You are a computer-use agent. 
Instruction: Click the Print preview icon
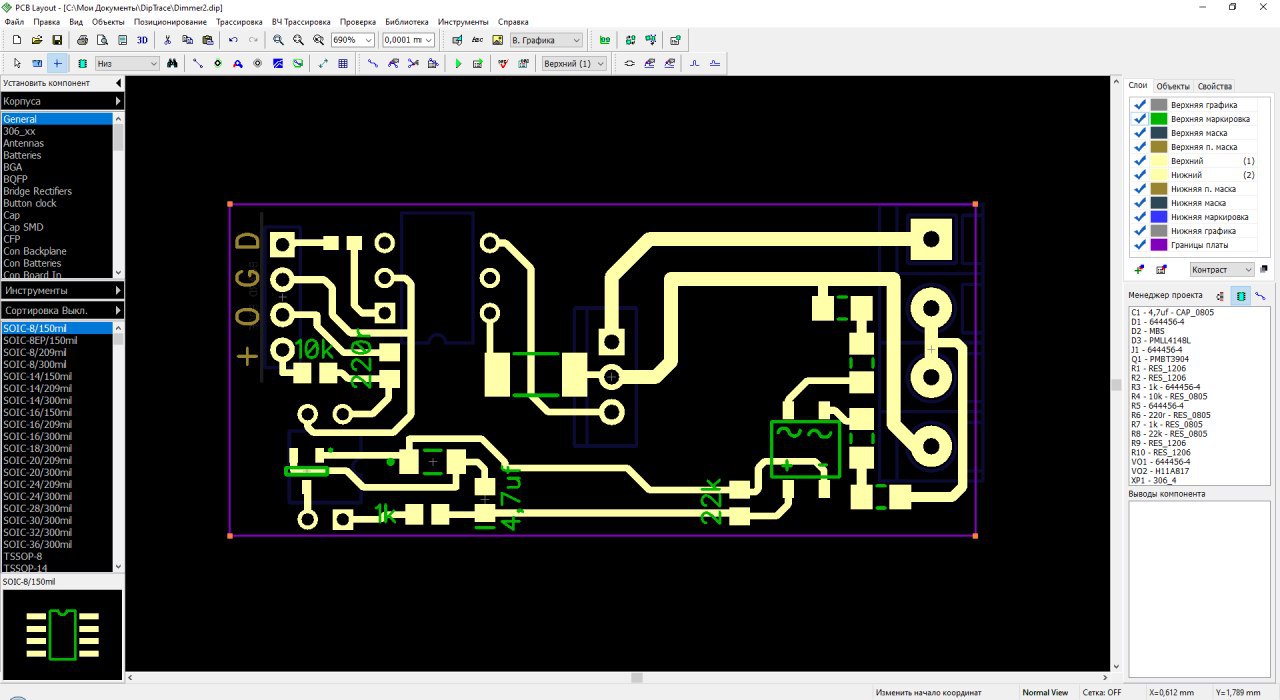tap(102, 40)
